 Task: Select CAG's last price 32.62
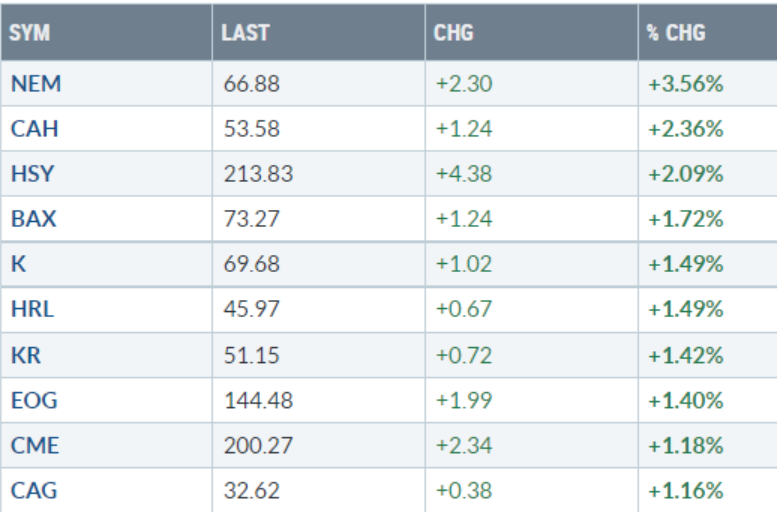[x=252, y=490]
